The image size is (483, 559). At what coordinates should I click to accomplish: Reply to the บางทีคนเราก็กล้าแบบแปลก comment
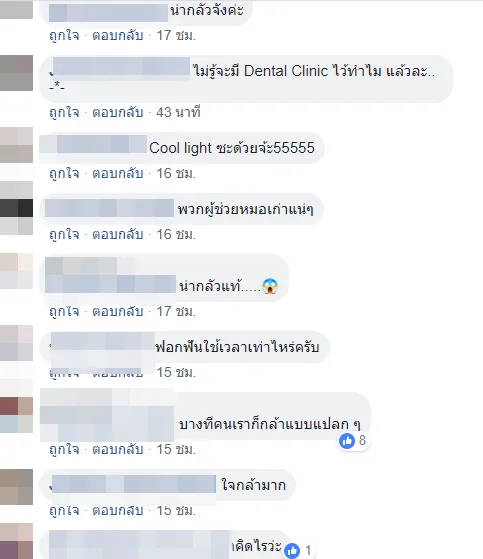pyautogui.click(x=118, y=449)
